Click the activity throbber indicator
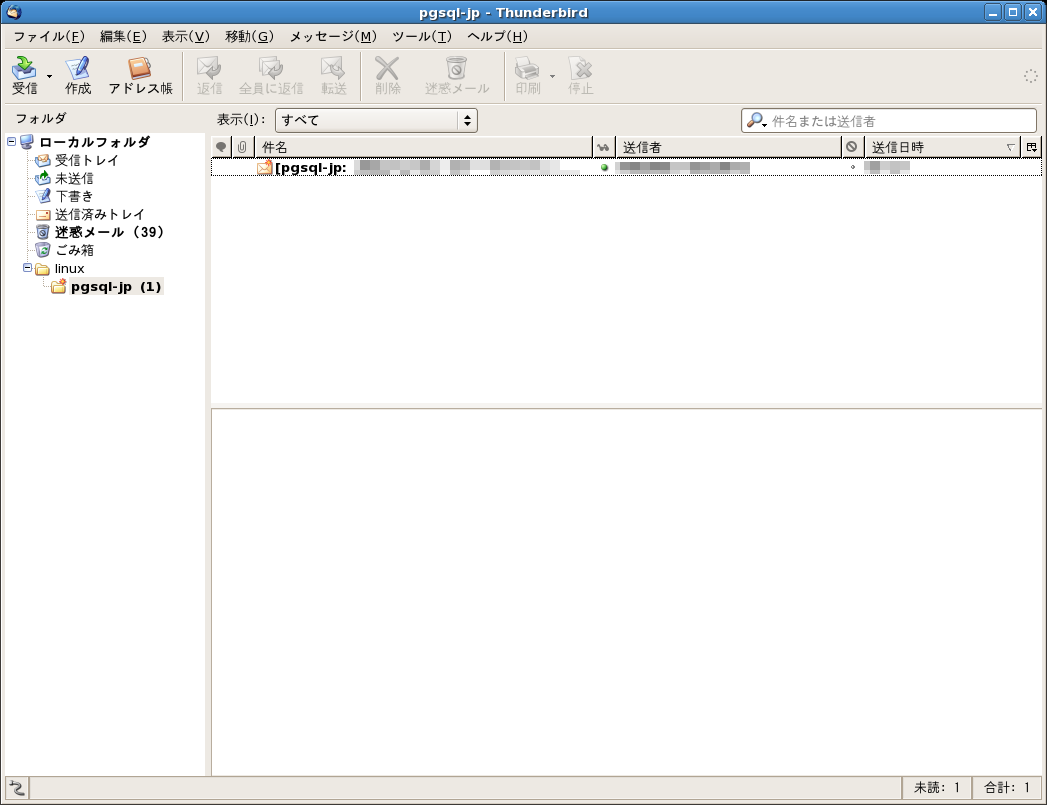Viewport: 1047px width, 805px height. tap(1031, 76)
